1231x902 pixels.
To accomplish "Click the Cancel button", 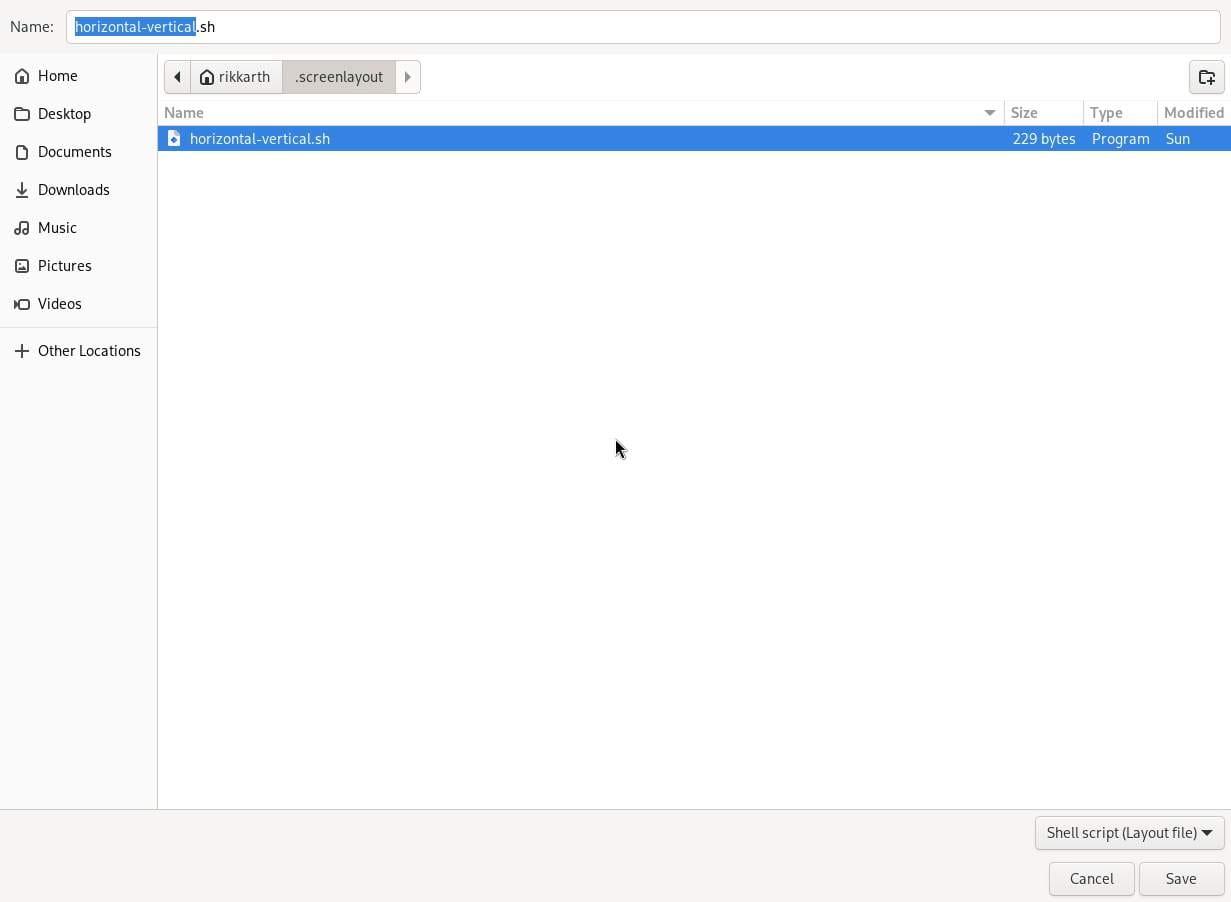I will click(1091, 879).
